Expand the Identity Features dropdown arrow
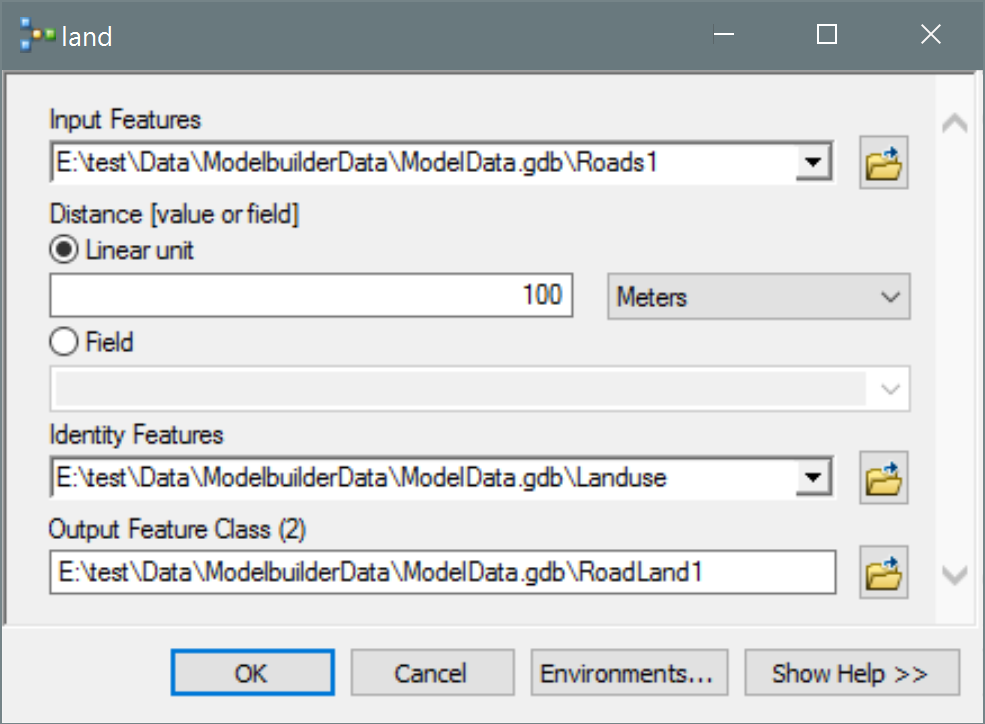Screen dimensions: 985x724 click(814, 479)
